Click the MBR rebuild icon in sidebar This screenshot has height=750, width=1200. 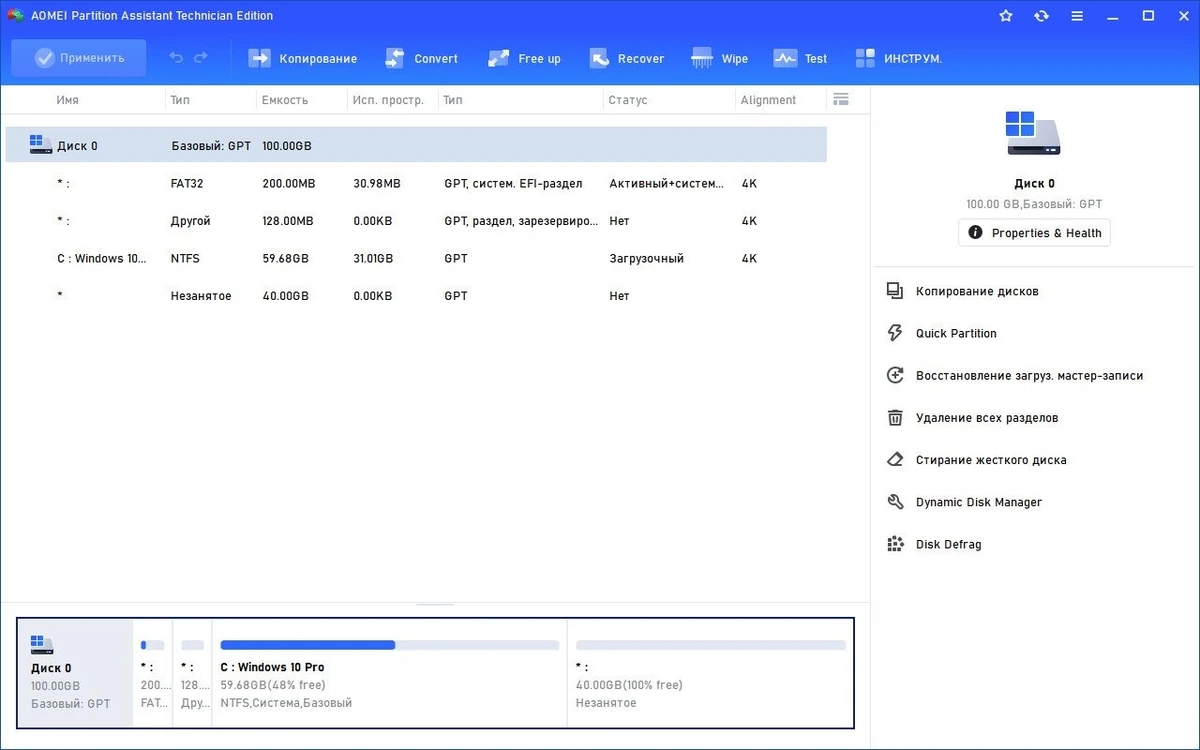point(895,376)
